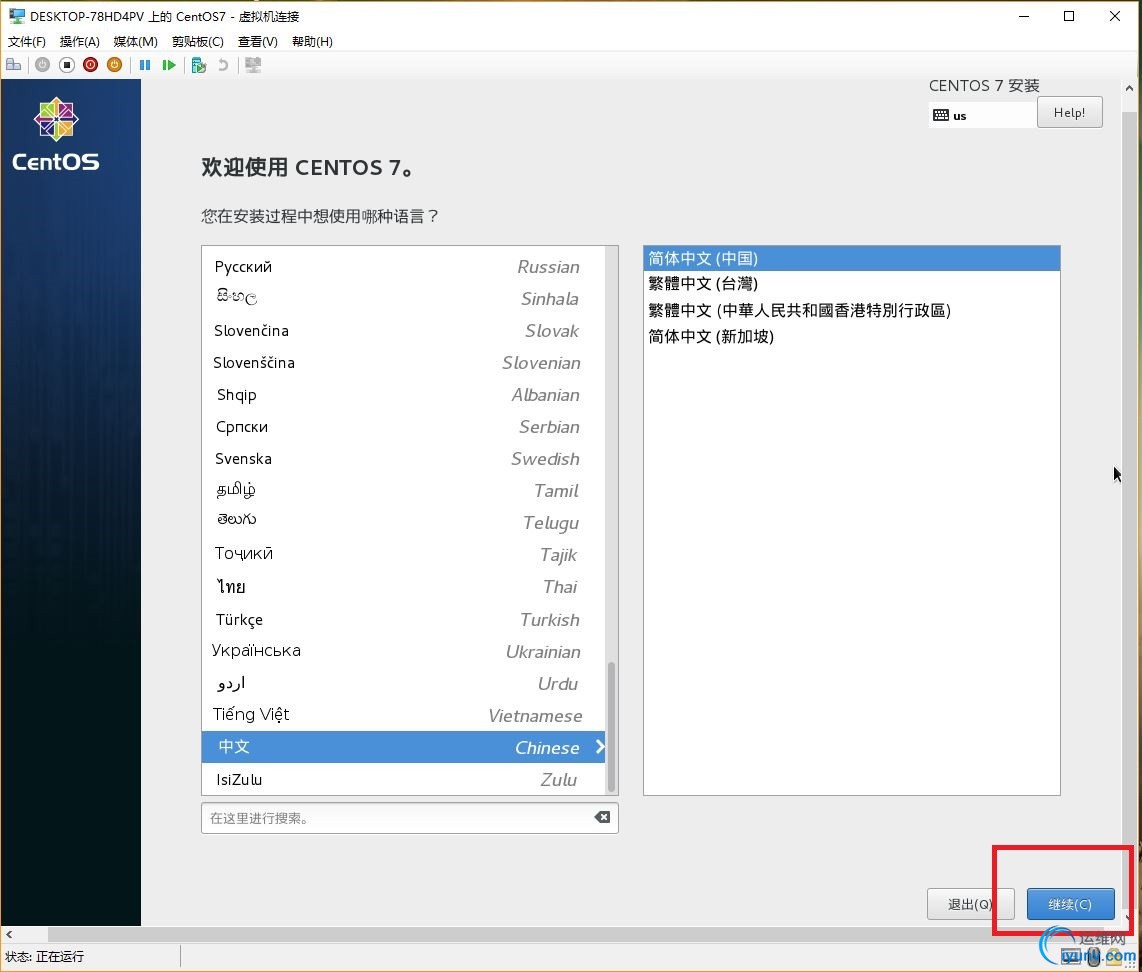Select Turkish in the language list

click(403, 620)
